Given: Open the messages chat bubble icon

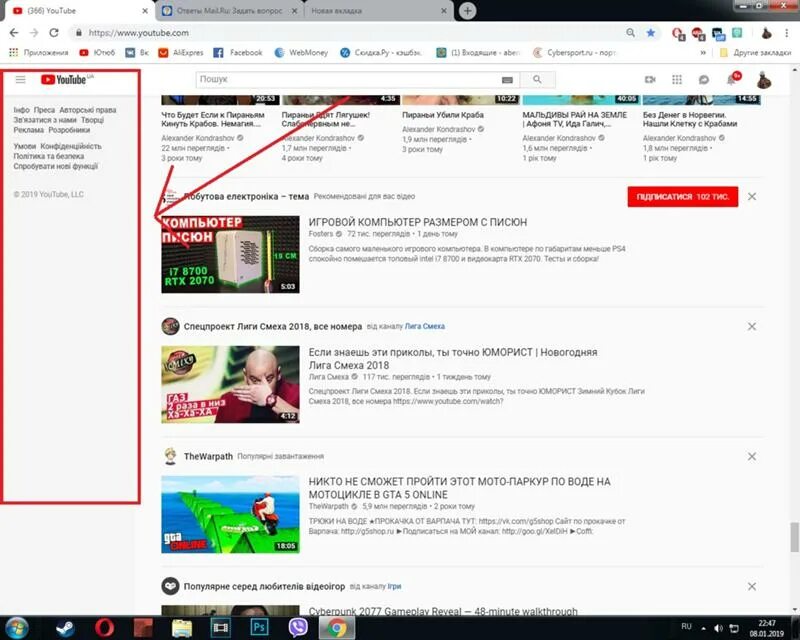Looking at the screenshot, I should coord(704,80).
